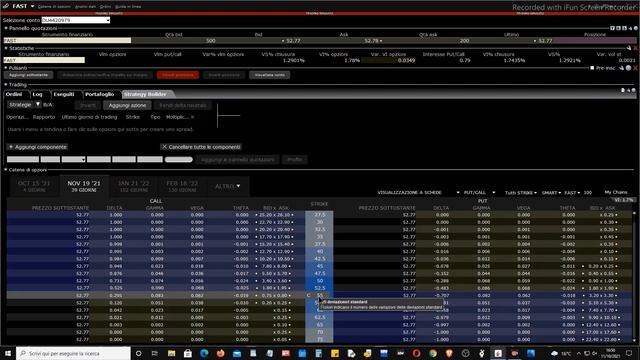
Task: Open the Visualizzazione a schede dropdown
Action: [458, 193]
